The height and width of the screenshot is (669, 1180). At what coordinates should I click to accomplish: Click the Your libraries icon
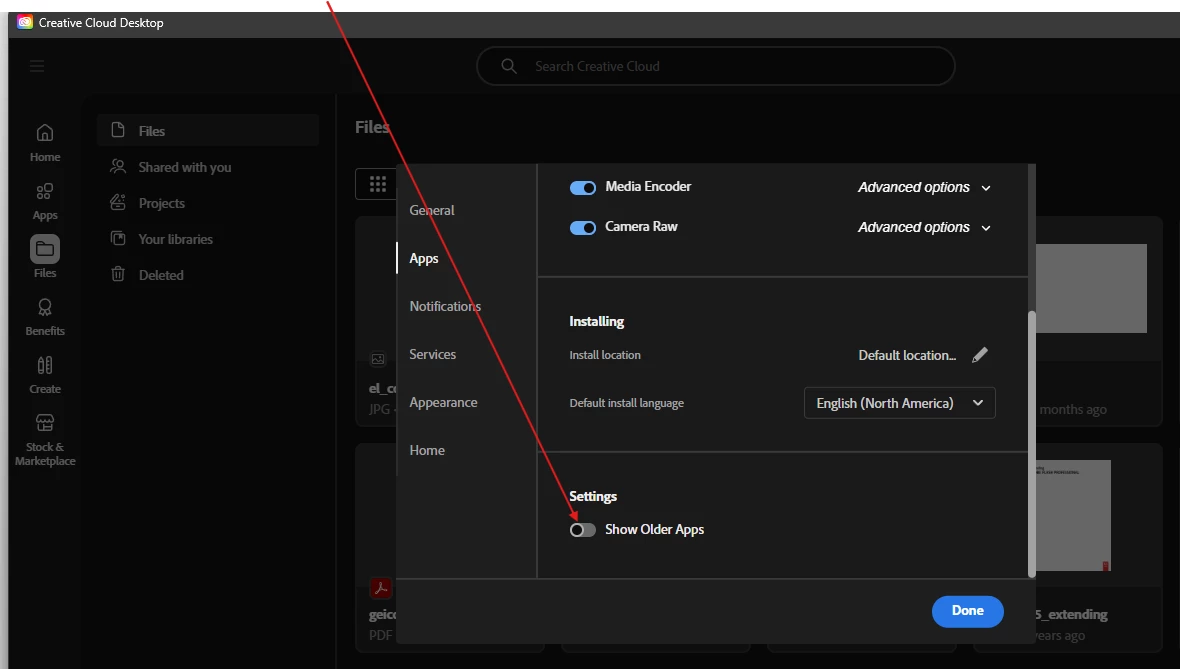point(118,239)
